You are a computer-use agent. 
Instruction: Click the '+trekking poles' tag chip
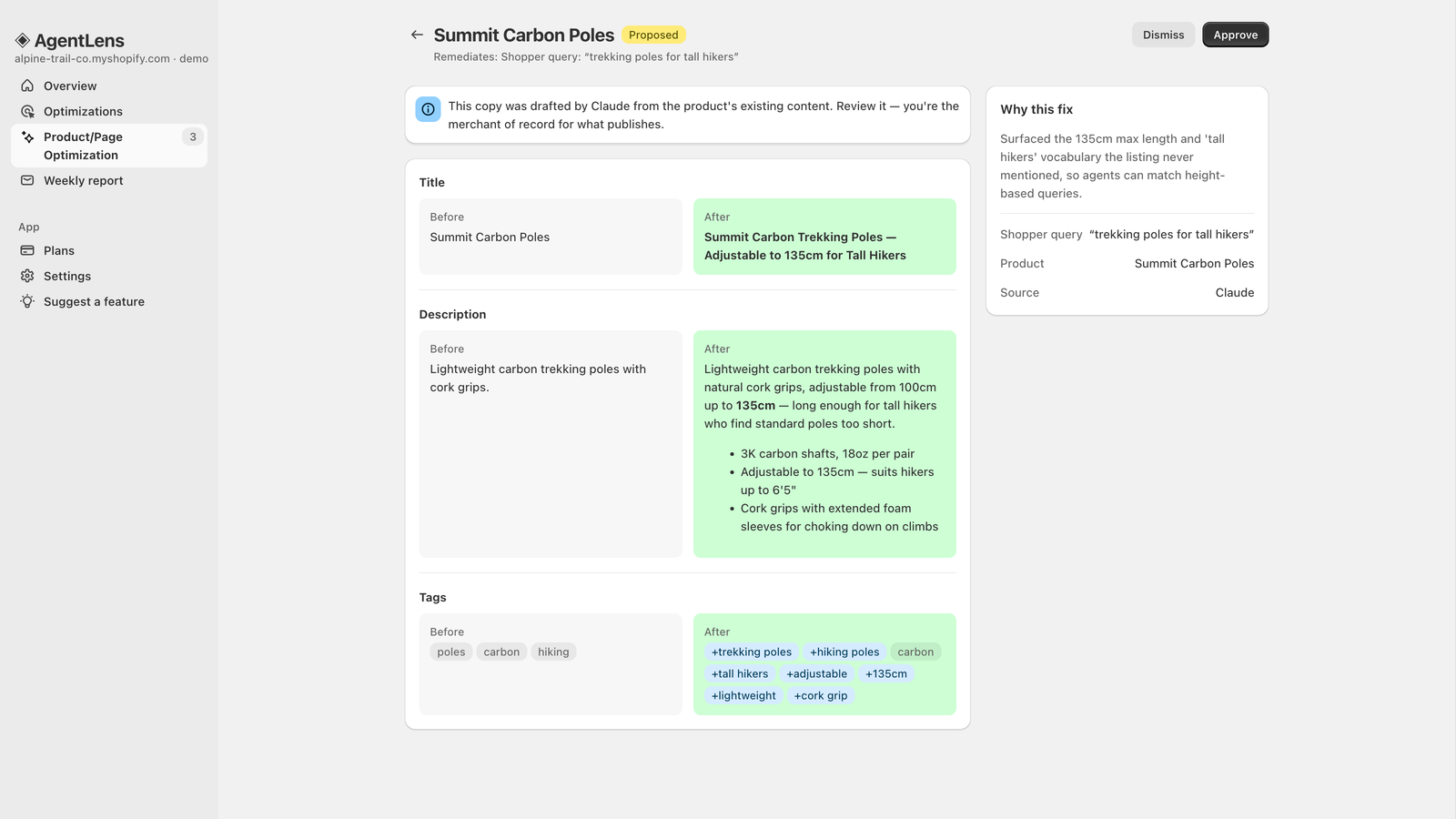coord(752,652)
